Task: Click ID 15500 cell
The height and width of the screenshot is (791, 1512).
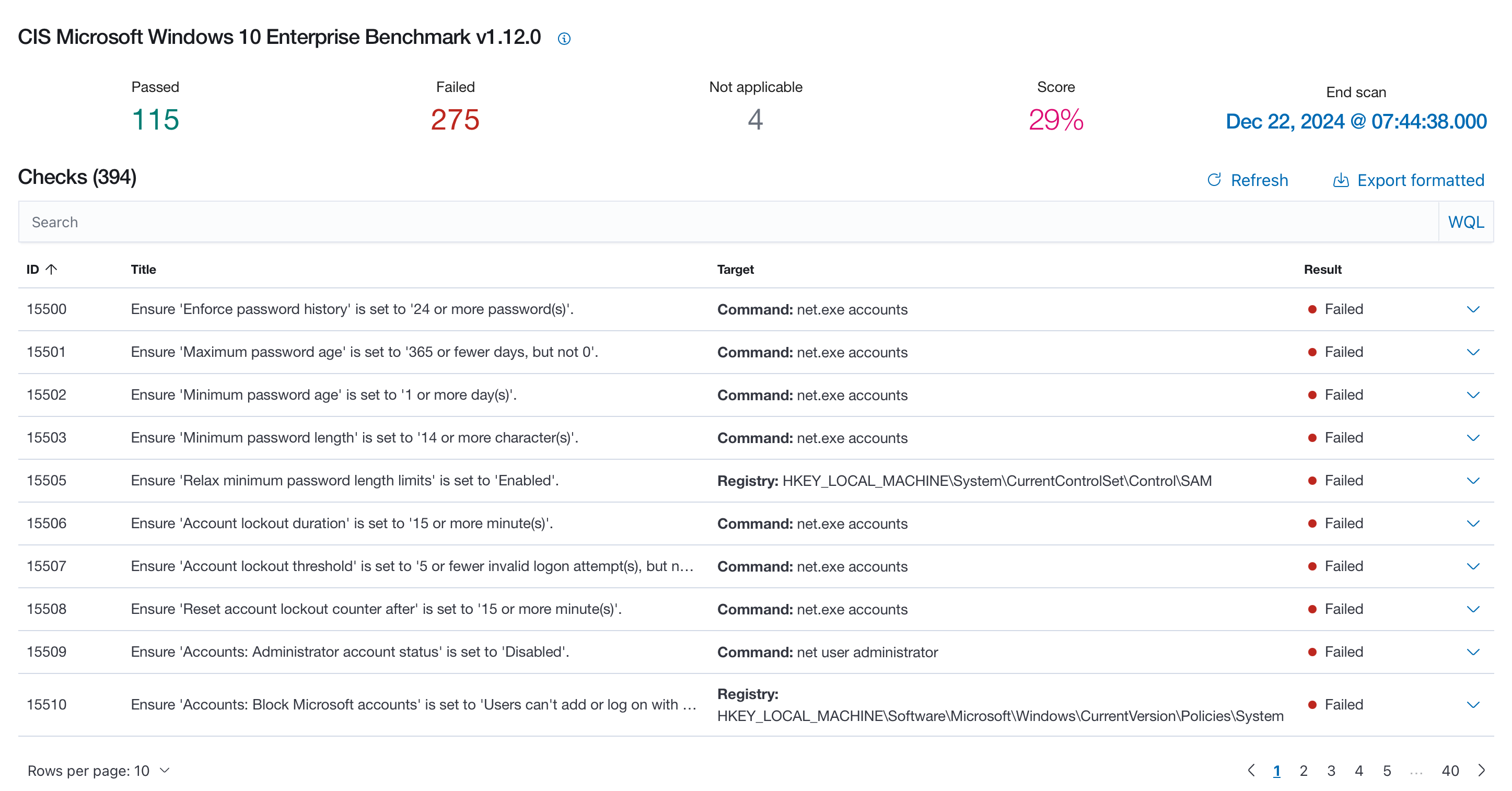Action: click(x=46, y=309)
